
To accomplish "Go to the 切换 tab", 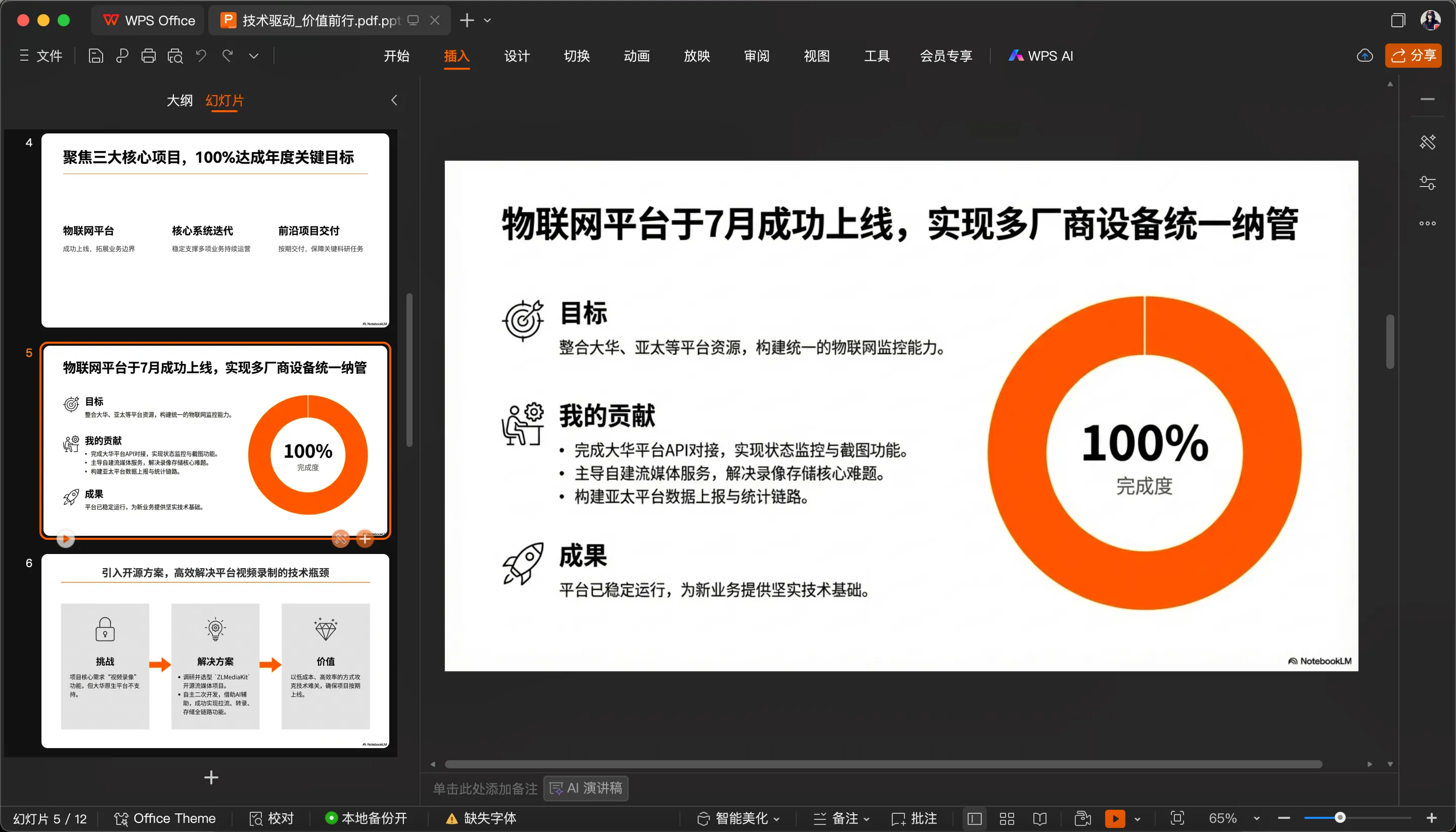I will click(x=576, y=56).
